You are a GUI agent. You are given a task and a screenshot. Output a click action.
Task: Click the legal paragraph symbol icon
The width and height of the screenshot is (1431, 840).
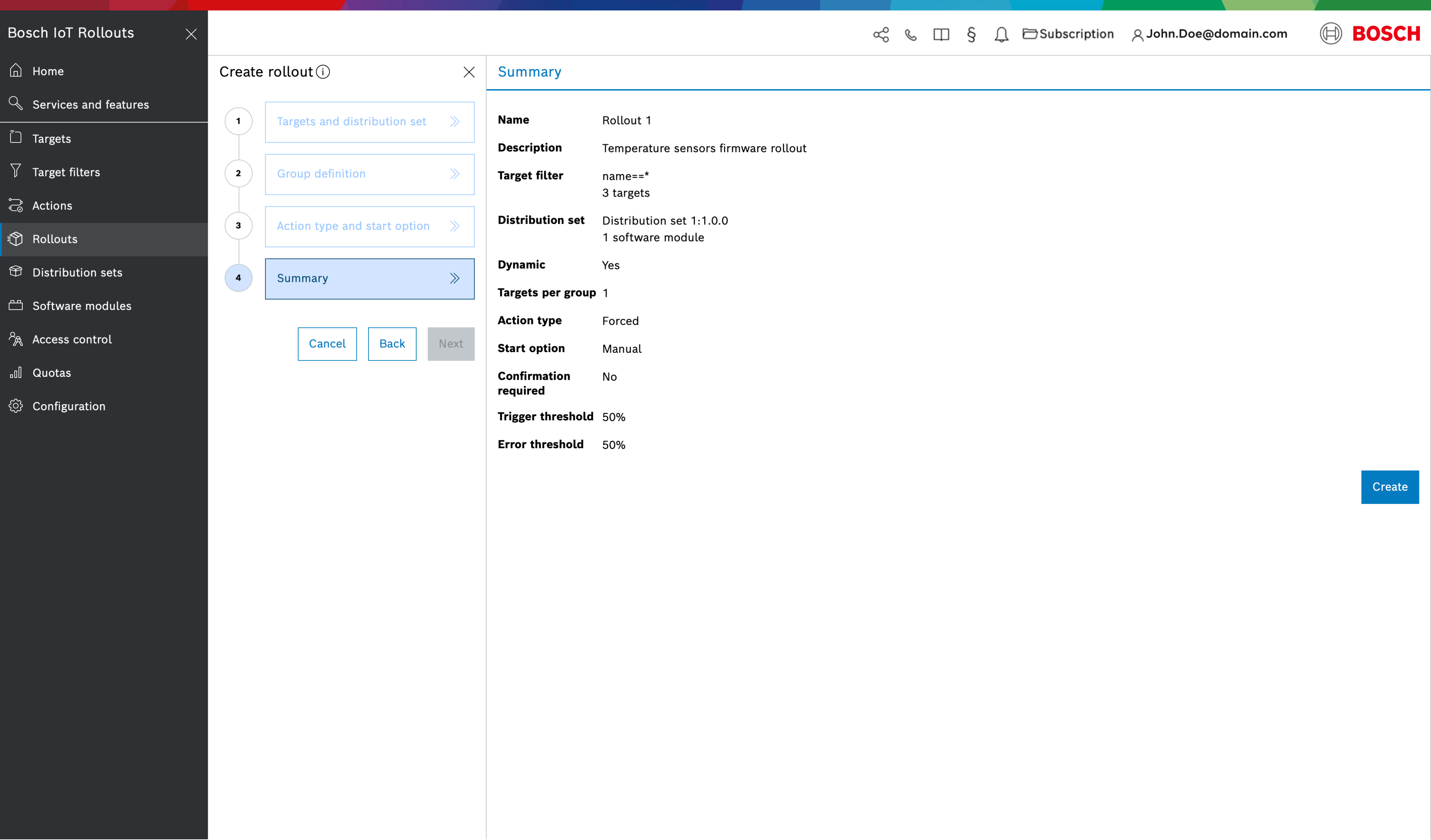(971, 35)
